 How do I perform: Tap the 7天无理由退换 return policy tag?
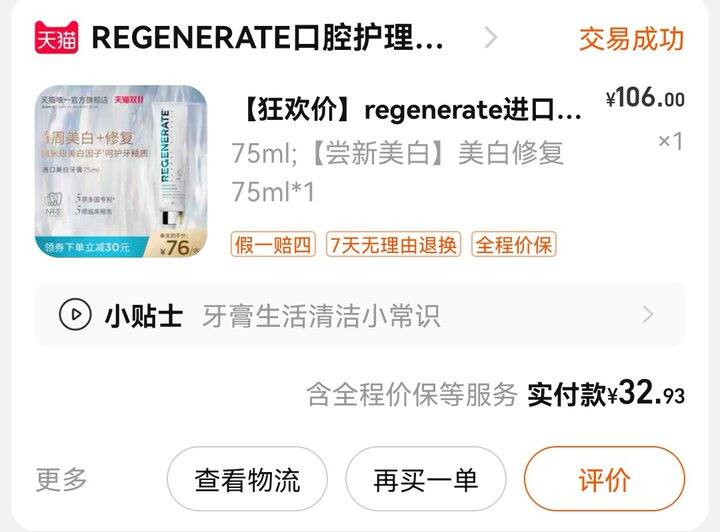click(x=394, y=244)
